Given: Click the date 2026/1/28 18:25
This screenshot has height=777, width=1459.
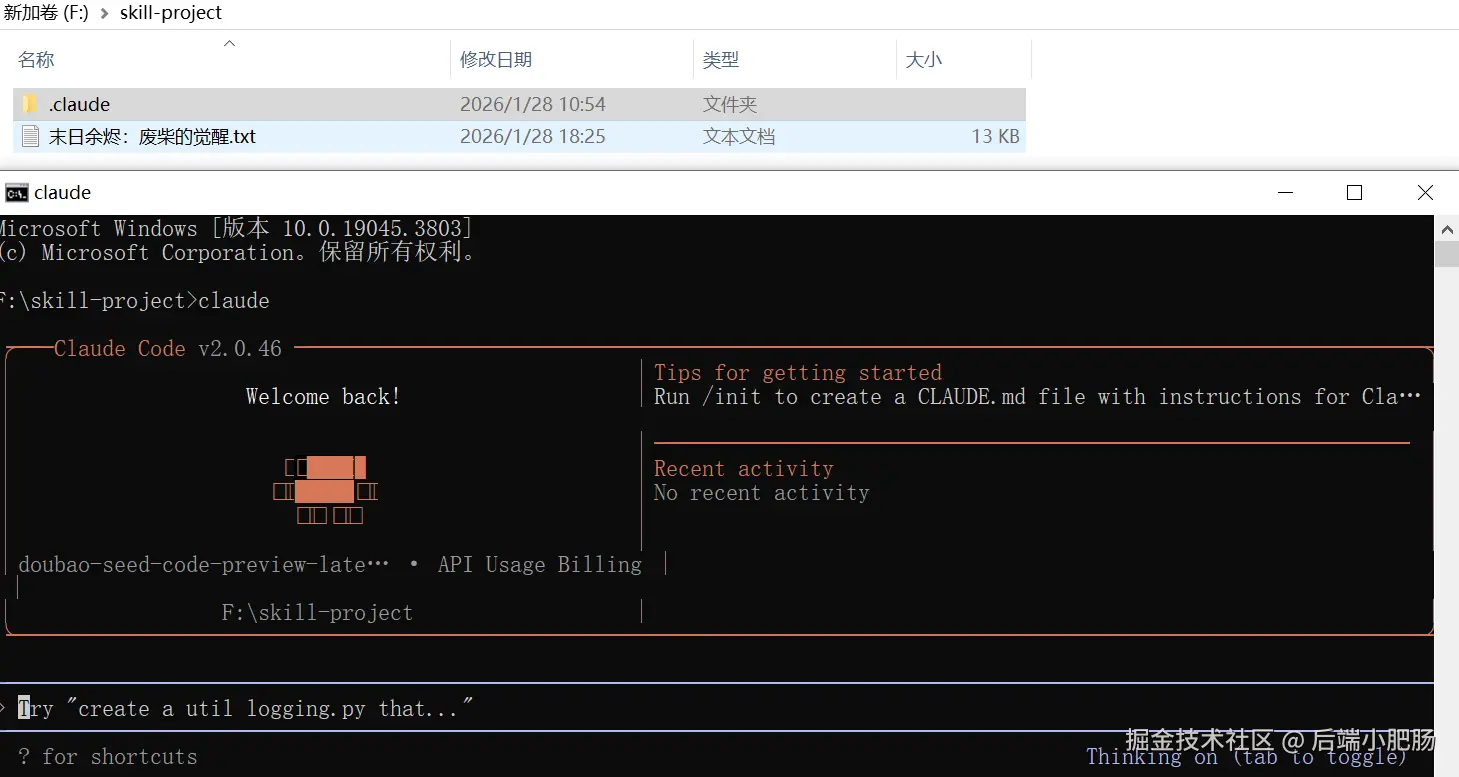Looking at the screenshot, I should [533, 136].
